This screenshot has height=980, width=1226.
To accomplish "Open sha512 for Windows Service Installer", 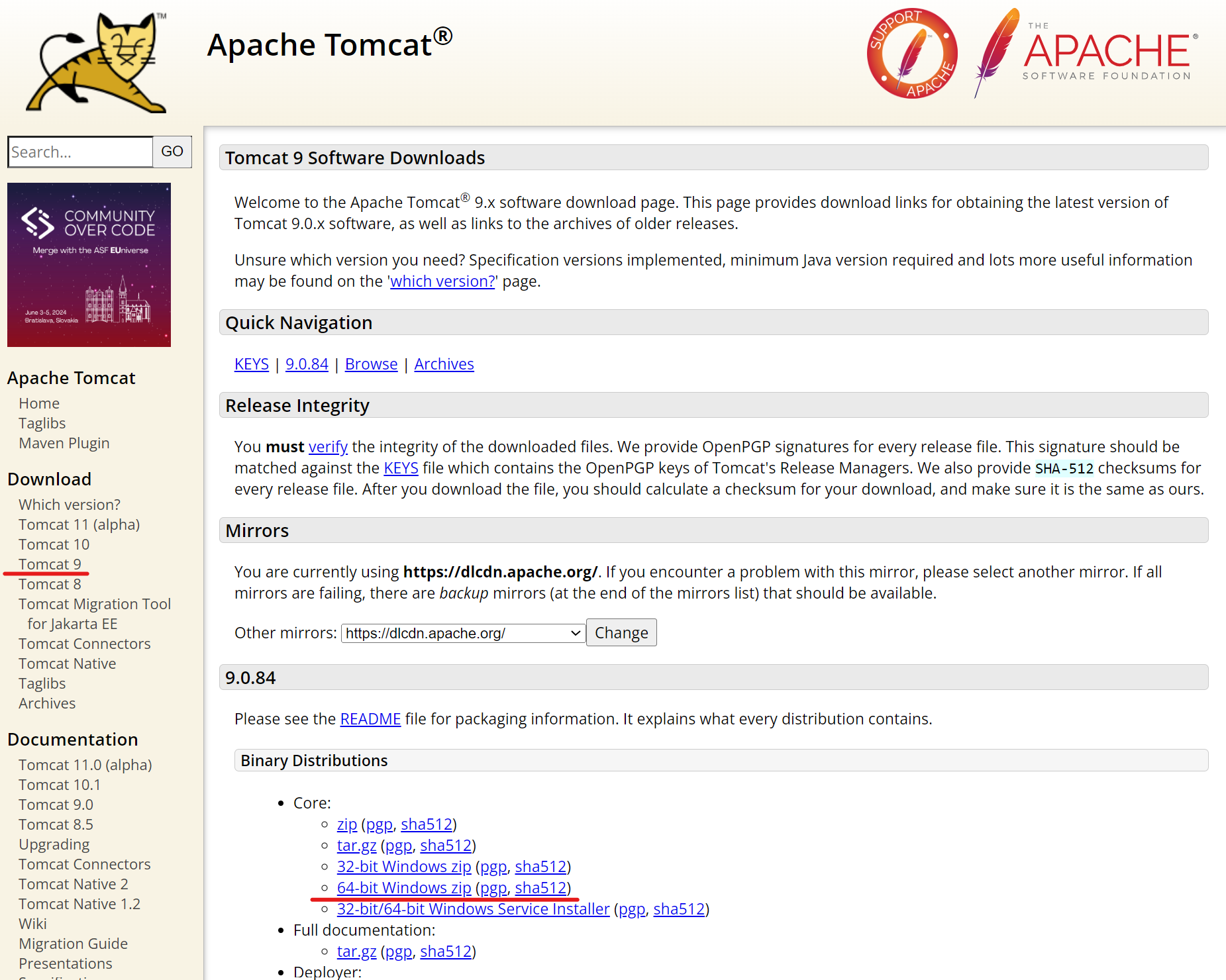I will pyautogui.click(x=679, y=909).
